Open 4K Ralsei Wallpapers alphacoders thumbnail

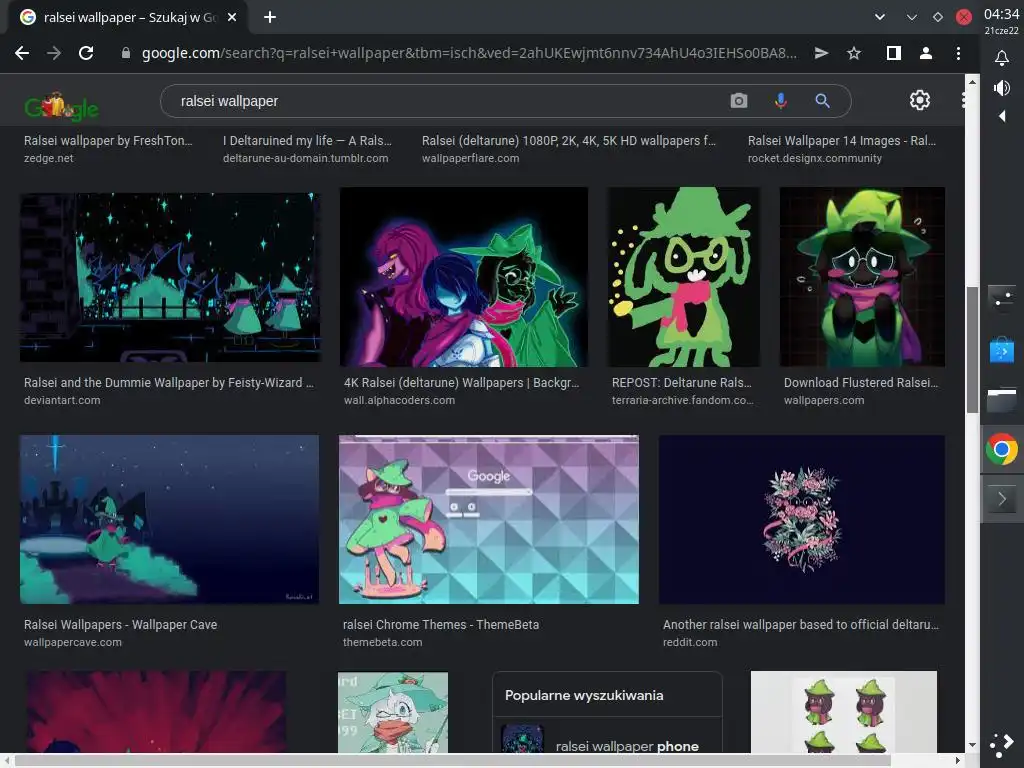click(x=464, y=277)
